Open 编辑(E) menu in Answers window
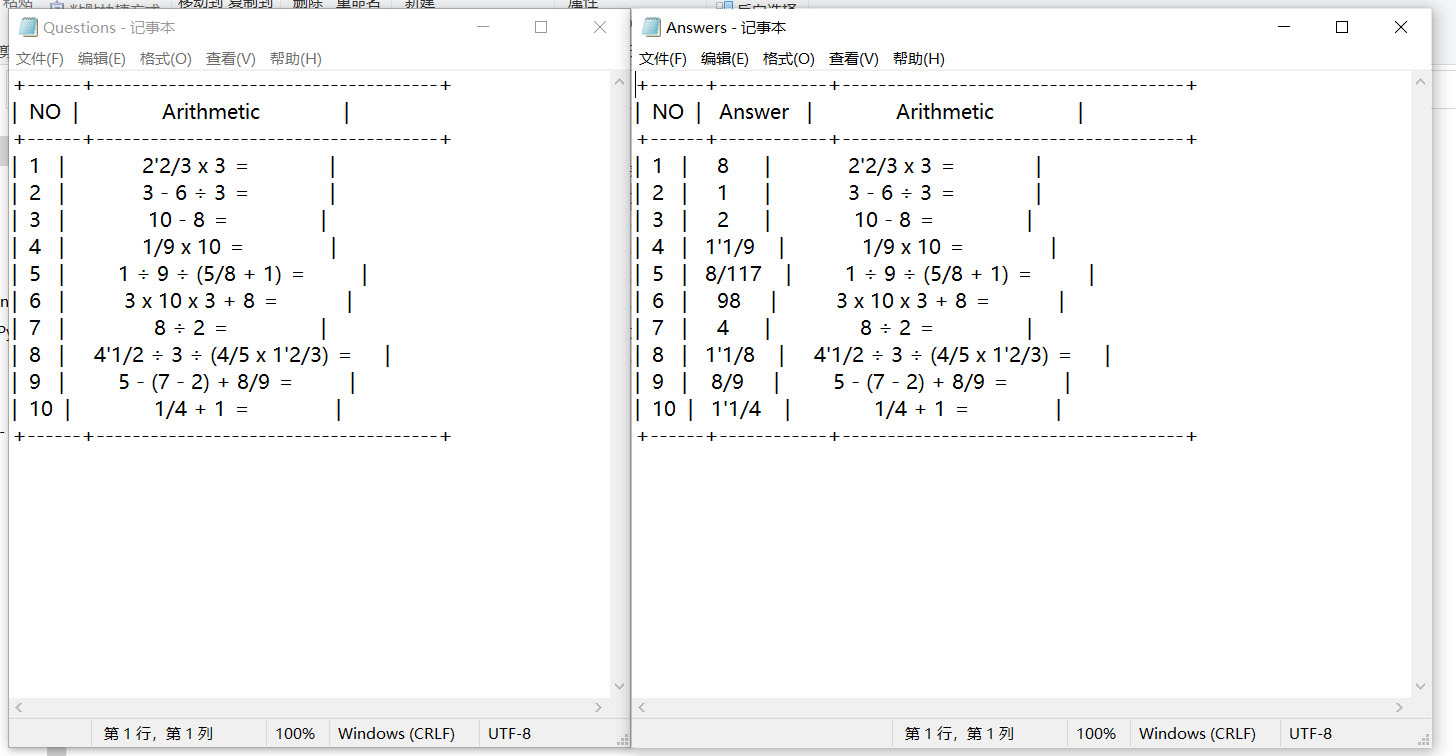1456x756 pixels. 725,59
